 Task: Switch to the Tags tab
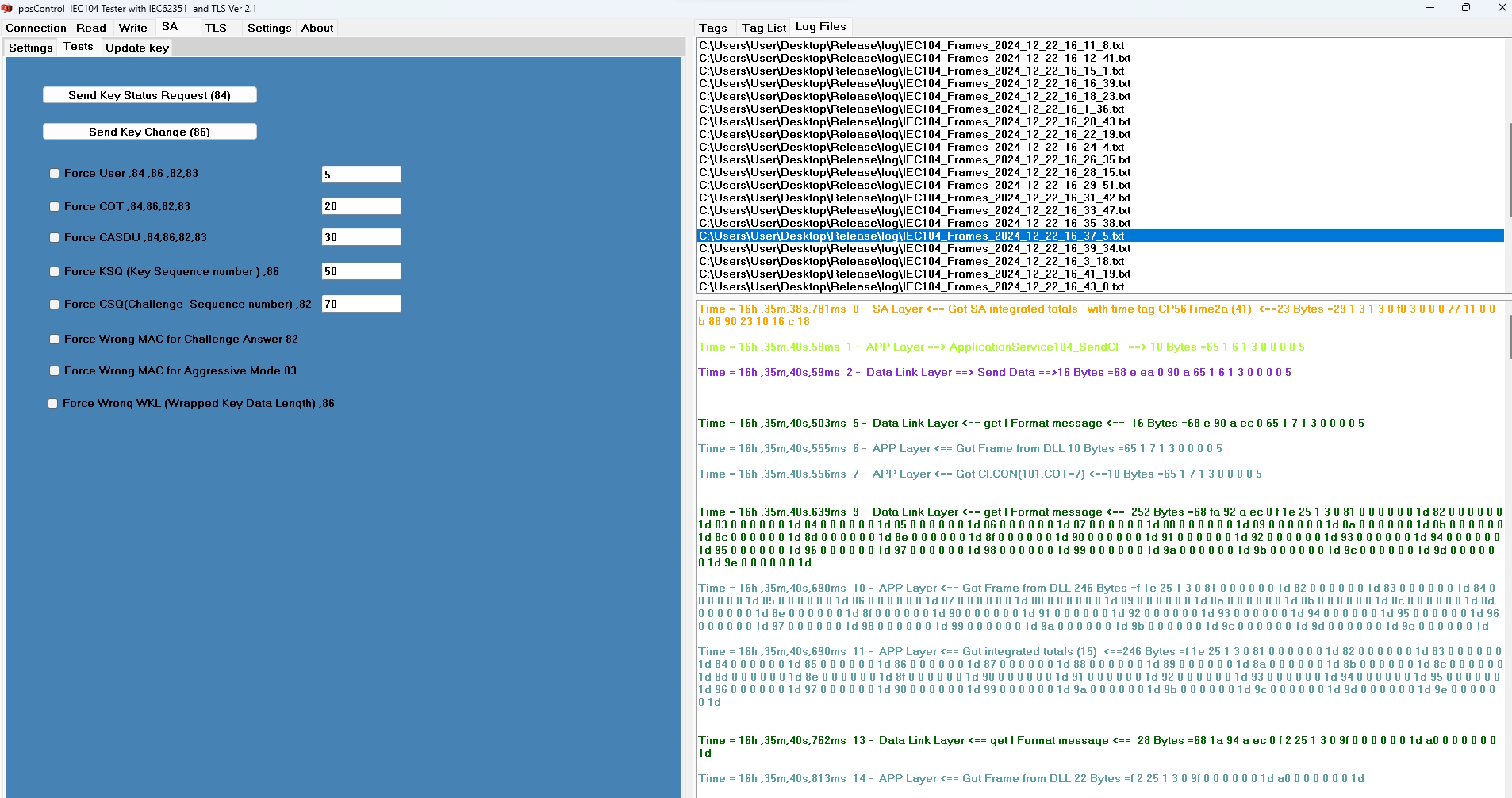pyautogui.click(x=712, y=28)
